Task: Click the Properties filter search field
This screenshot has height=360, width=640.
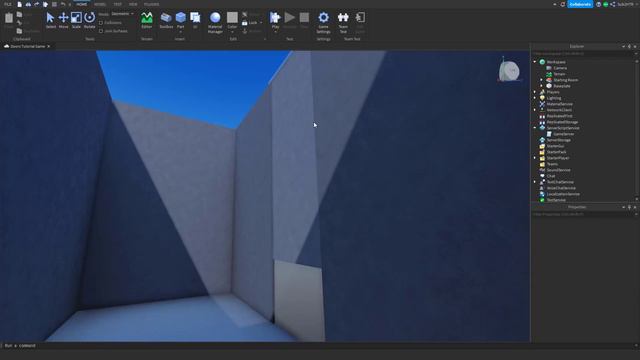Action: [x=583, y=214]
